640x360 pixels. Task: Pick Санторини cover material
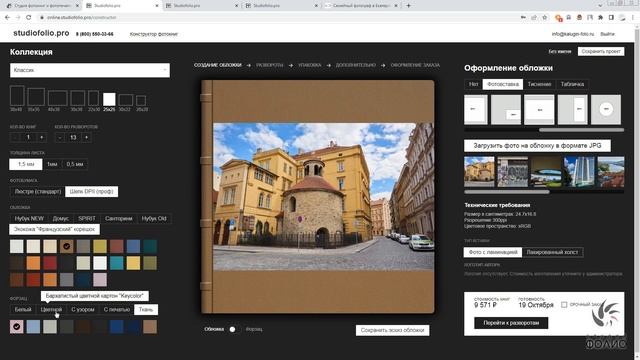(119, 218)
